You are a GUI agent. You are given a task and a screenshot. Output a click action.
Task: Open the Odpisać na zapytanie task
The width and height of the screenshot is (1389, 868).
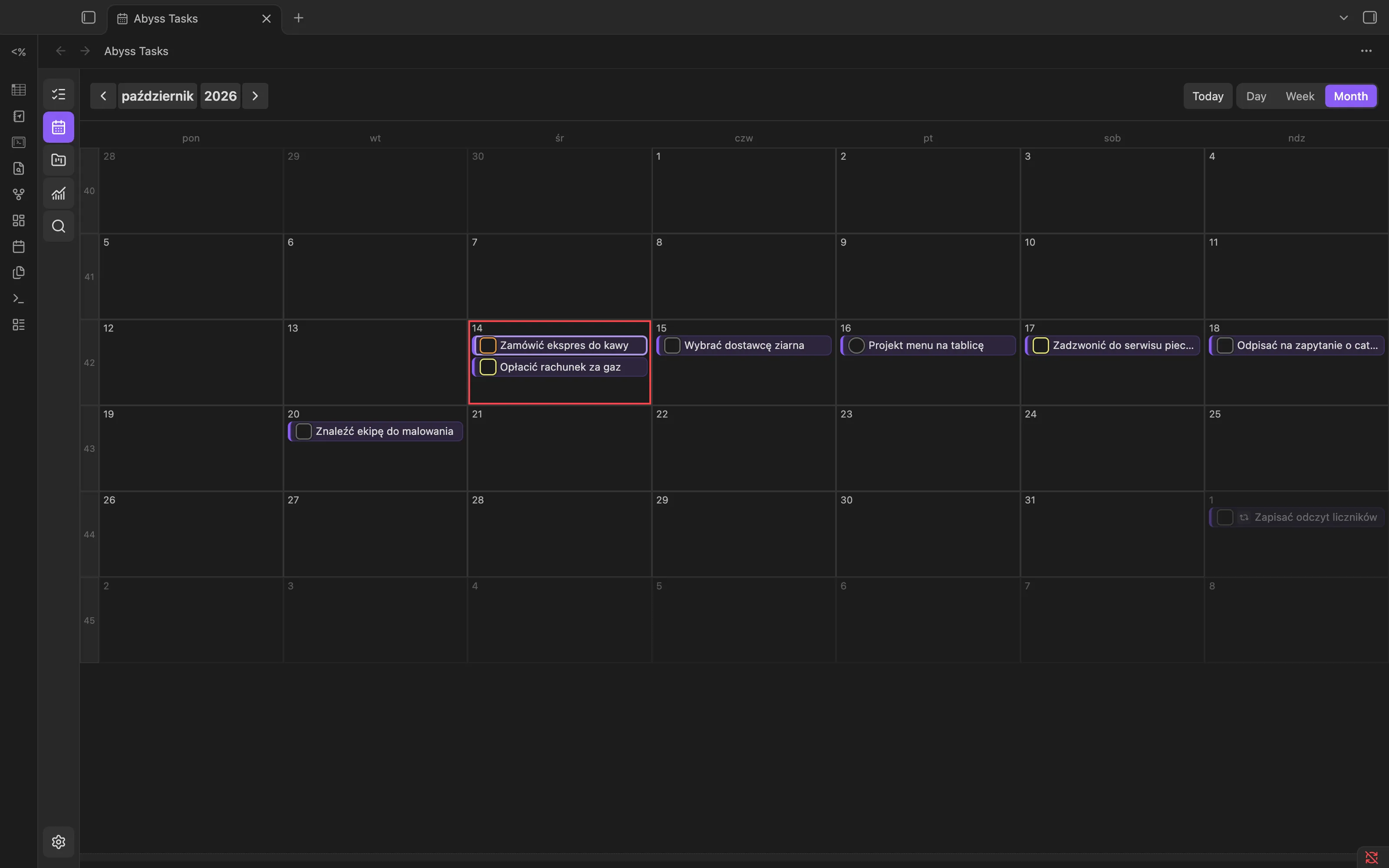click(x=1297, y=345)
